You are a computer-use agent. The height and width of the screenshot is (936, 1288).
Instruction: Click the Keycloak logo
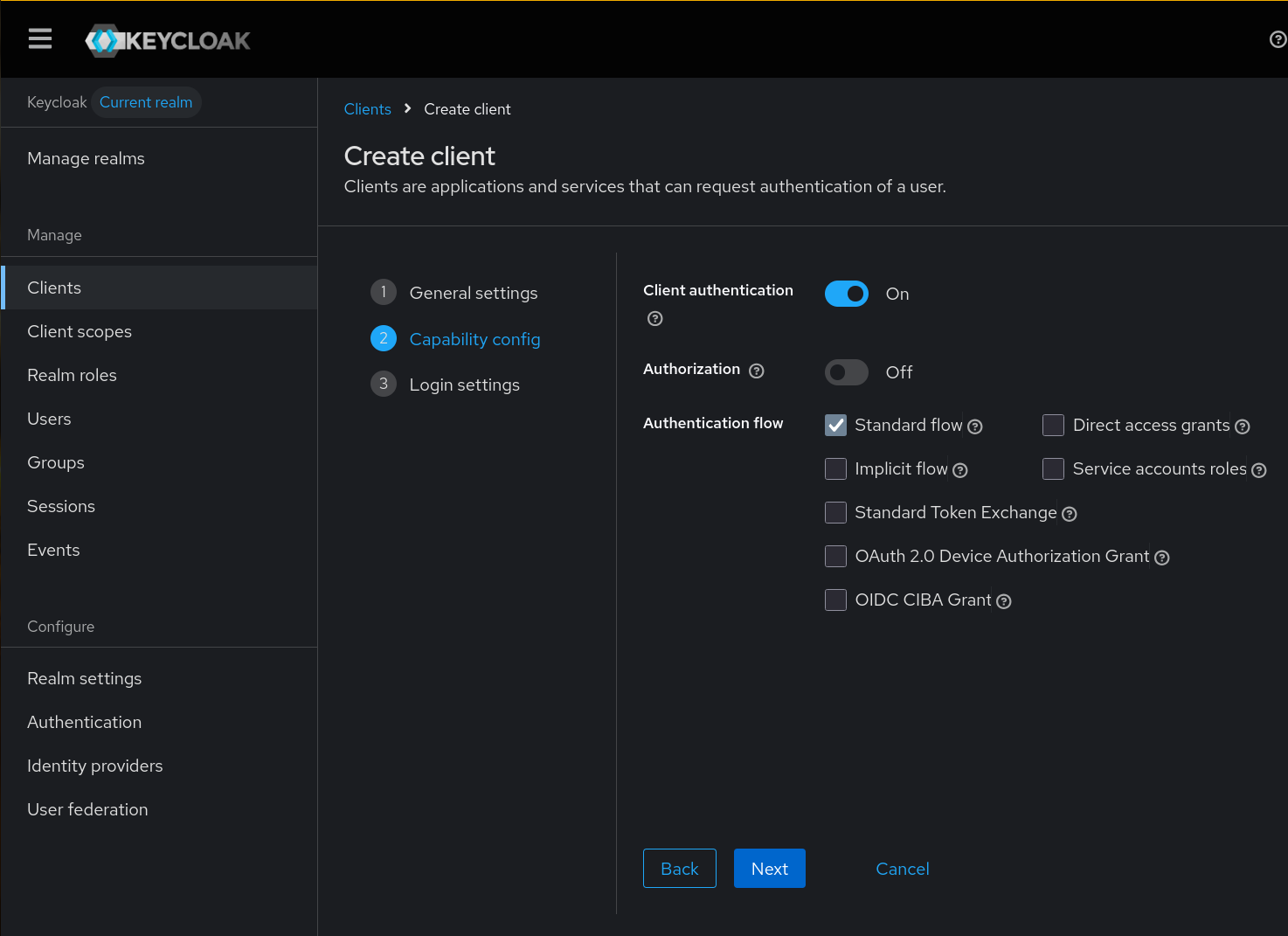click(168, 40)
